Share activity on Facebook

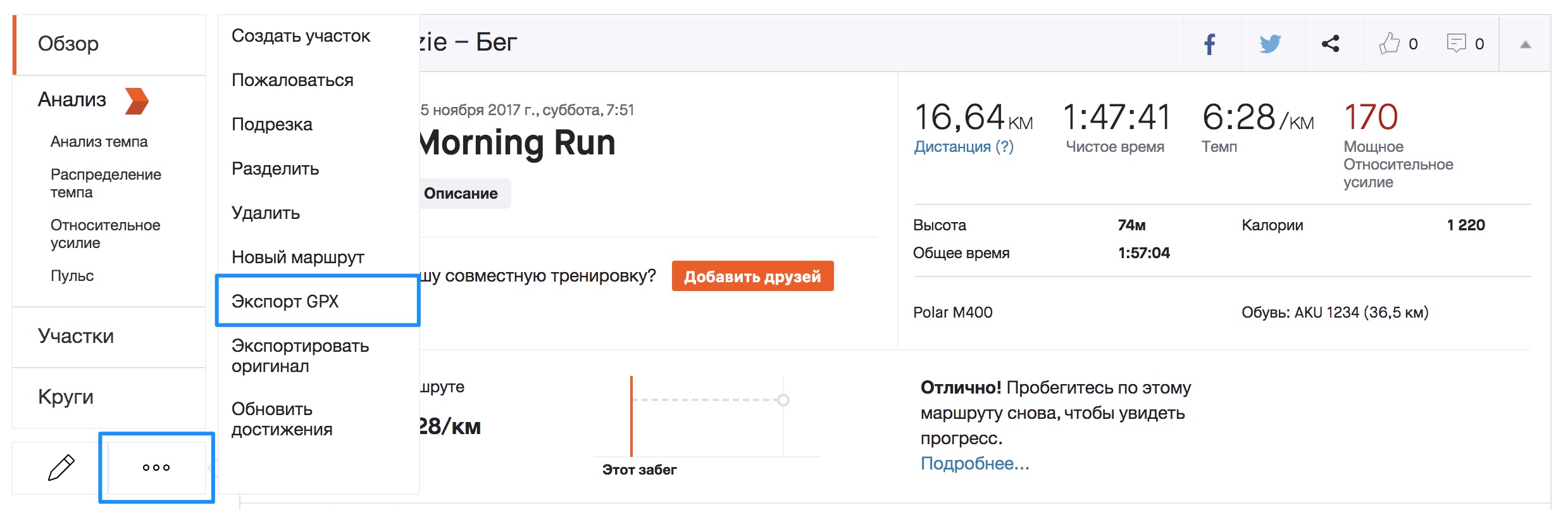point(1210,44)
